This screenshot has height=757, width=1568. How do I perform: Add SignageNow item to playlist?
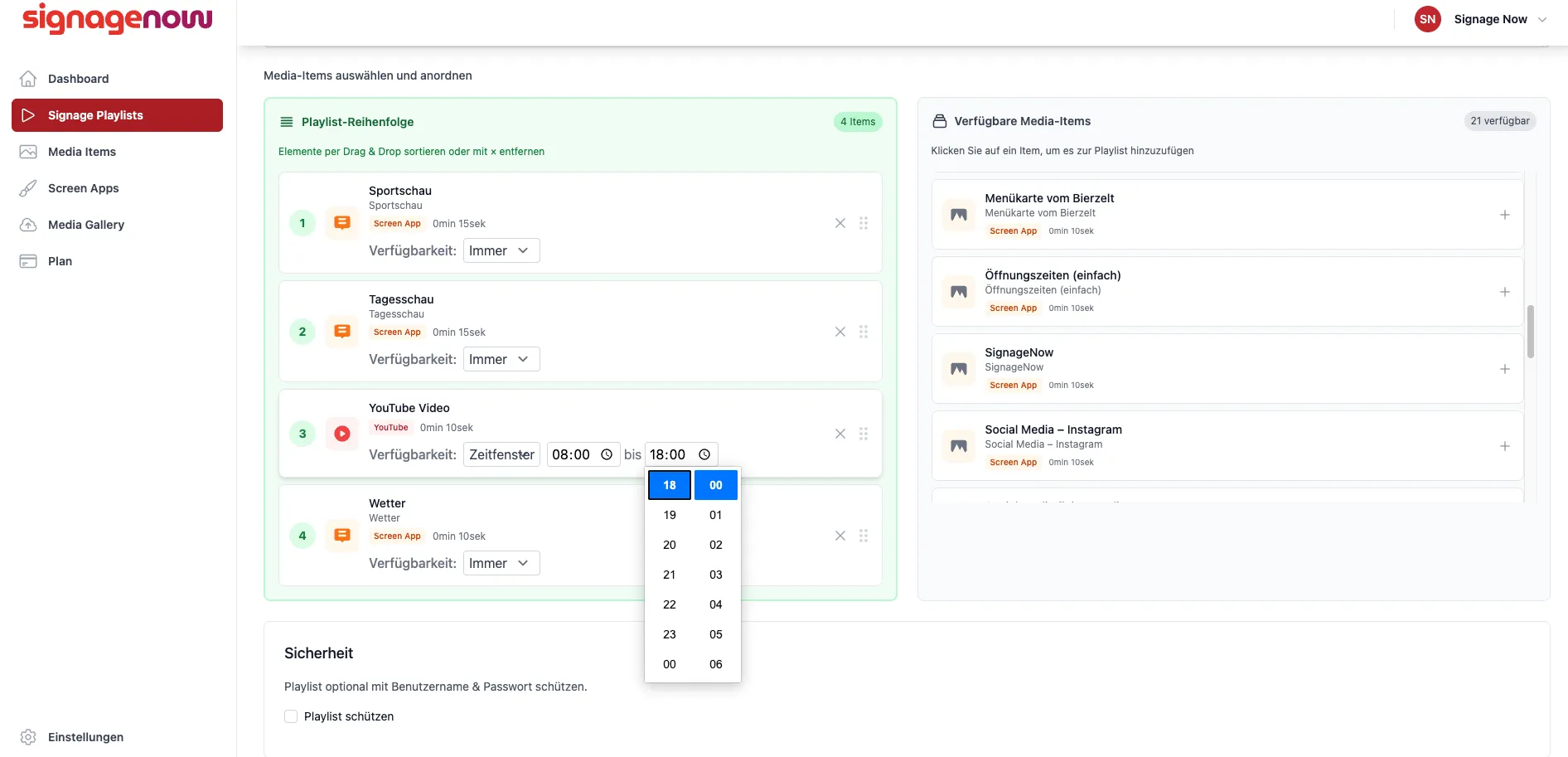pos(1505,369)
